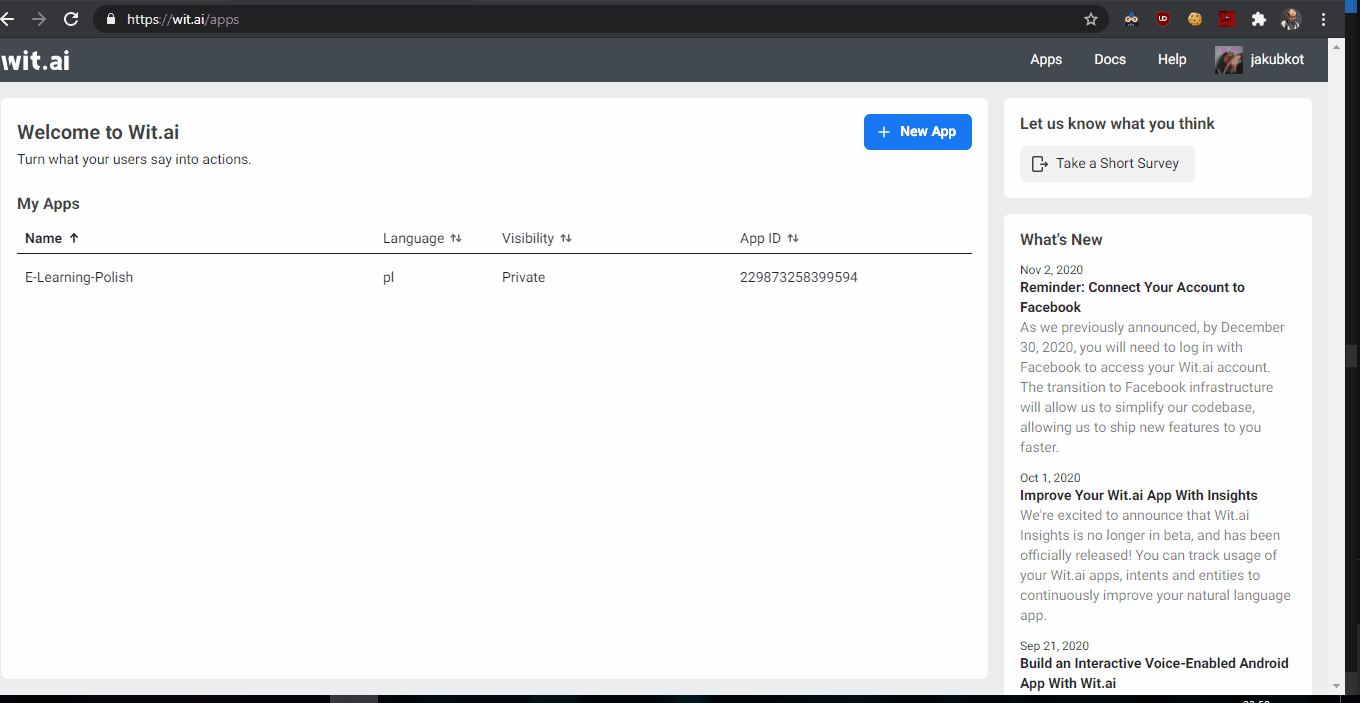Open the E-Learning-Polish app
The width and height of the screenshot is (1360, 703).
pos(79,277)
